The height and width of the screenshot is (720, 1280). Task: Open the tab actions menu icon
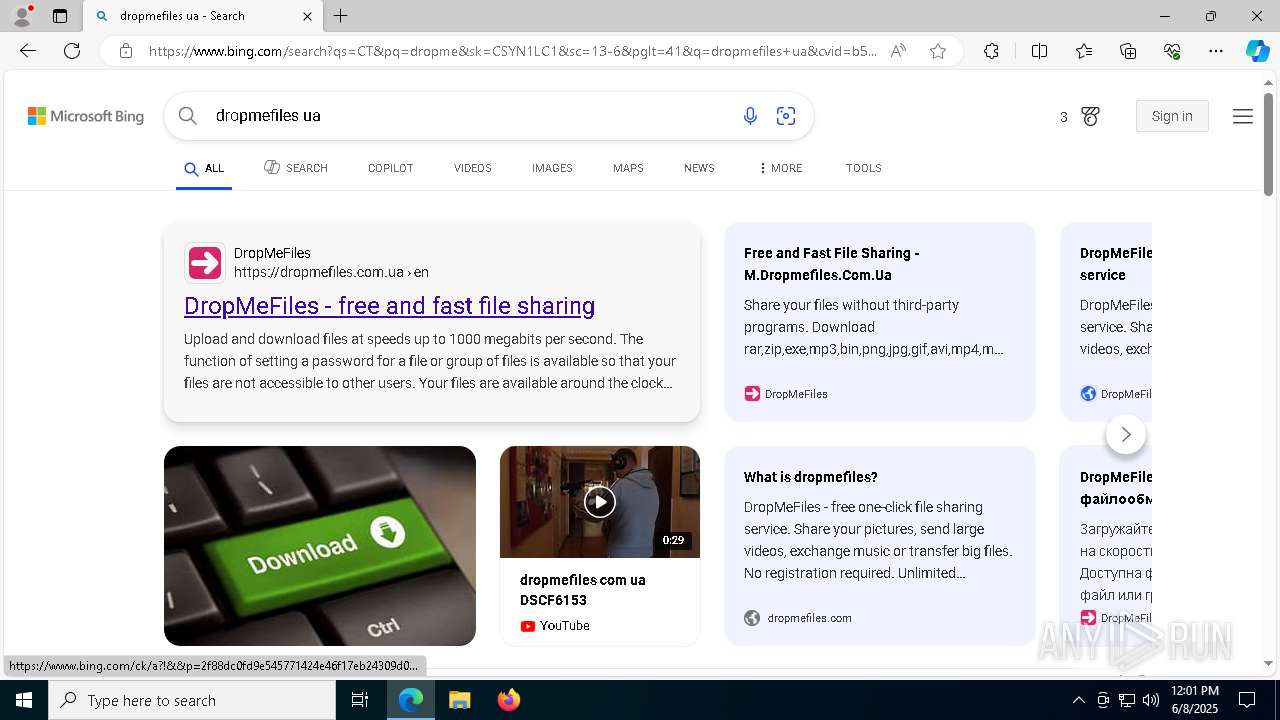coord(60,16)
